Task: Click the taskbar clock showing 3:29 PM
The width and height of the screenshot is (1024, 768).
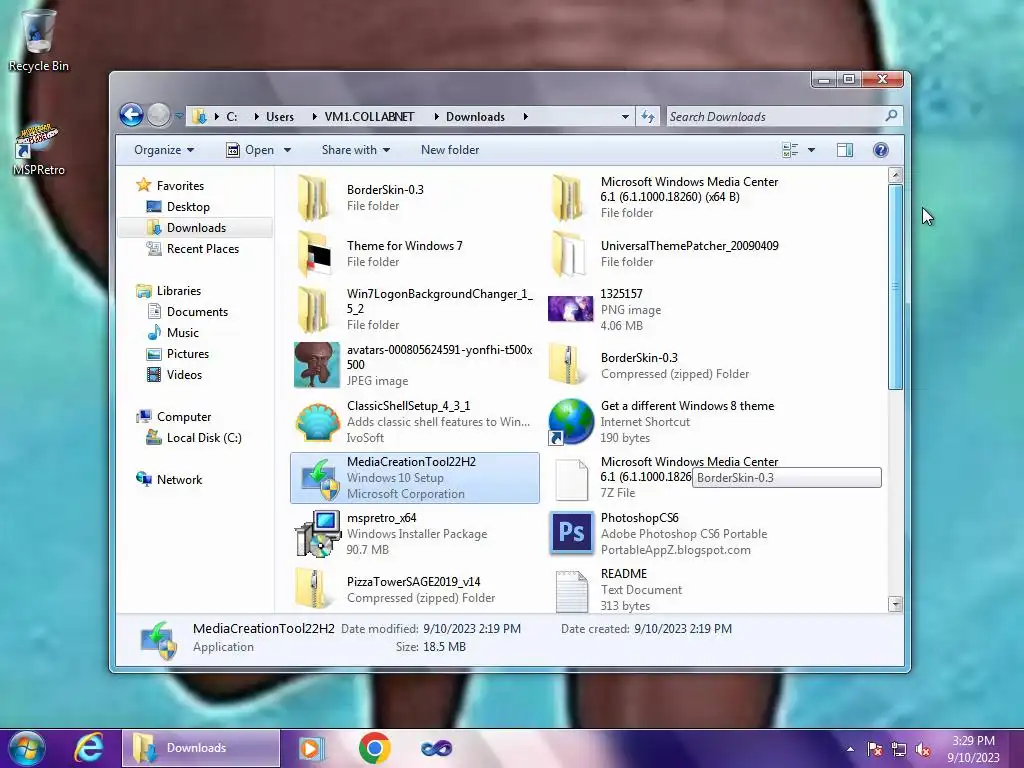Action: click(973, 749)
